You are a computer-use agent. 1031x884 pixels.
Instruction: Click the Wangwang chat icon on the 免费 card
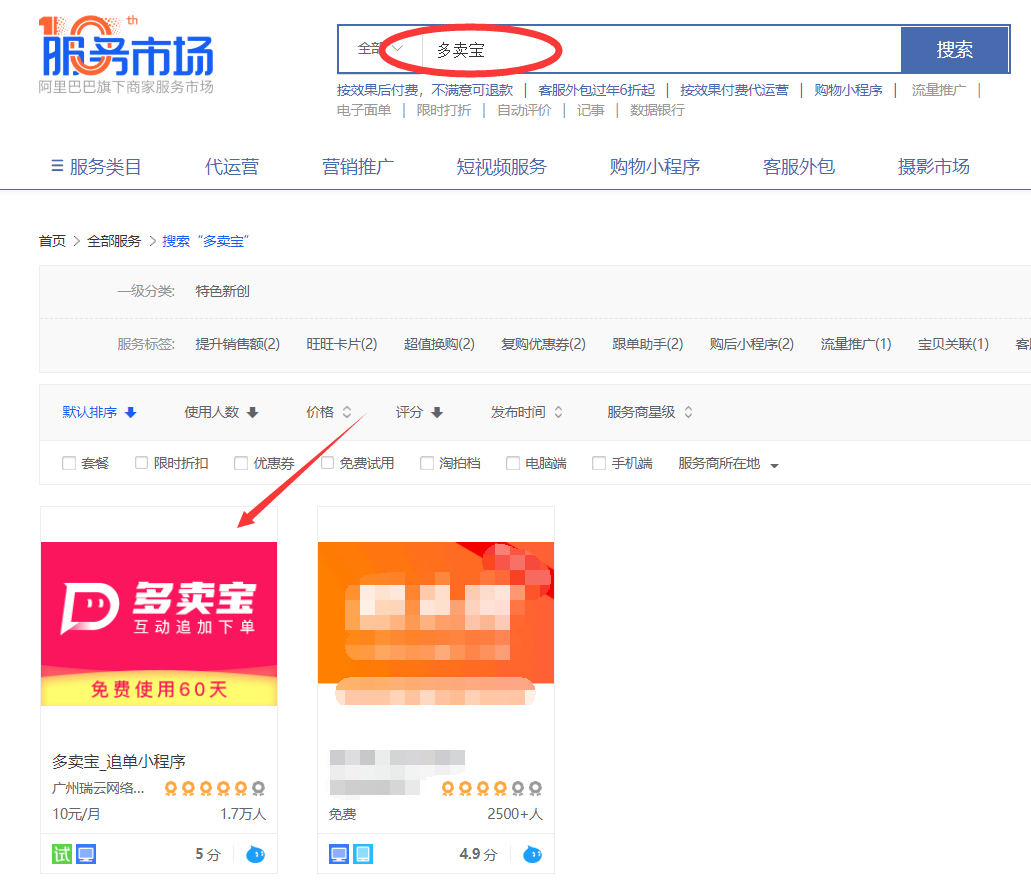(532, 854)
